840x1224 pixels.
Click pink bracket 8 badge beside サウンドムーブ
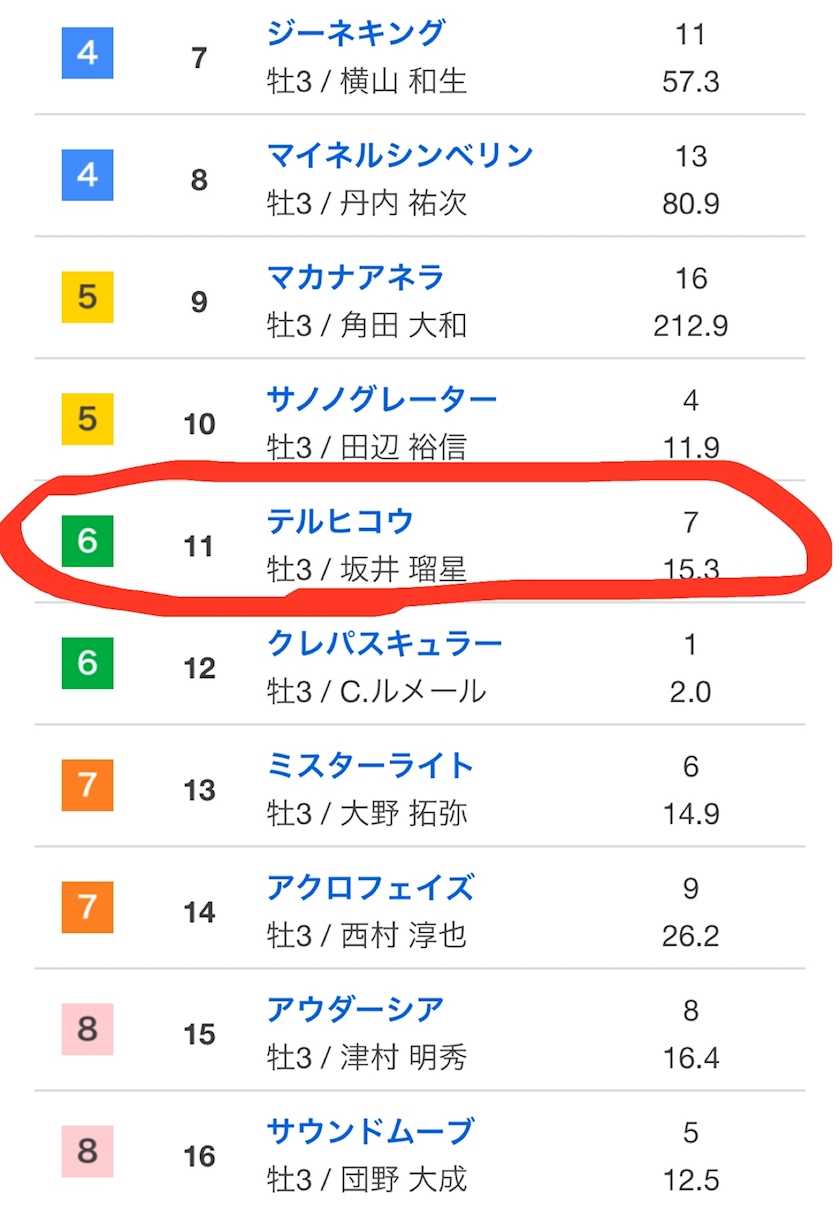pos(87,1151)
